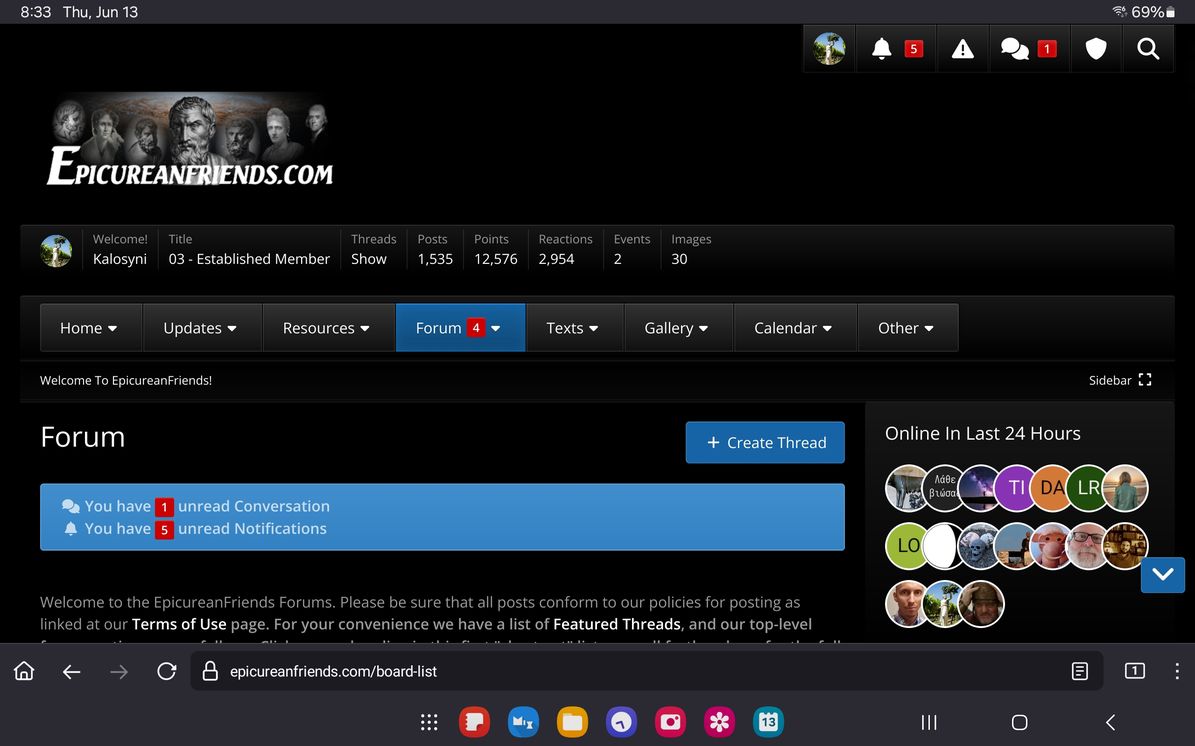1195x746 pixels.
Task: Click the unread Conversation link
Action: pyautogui.click(x=253, y=506)
